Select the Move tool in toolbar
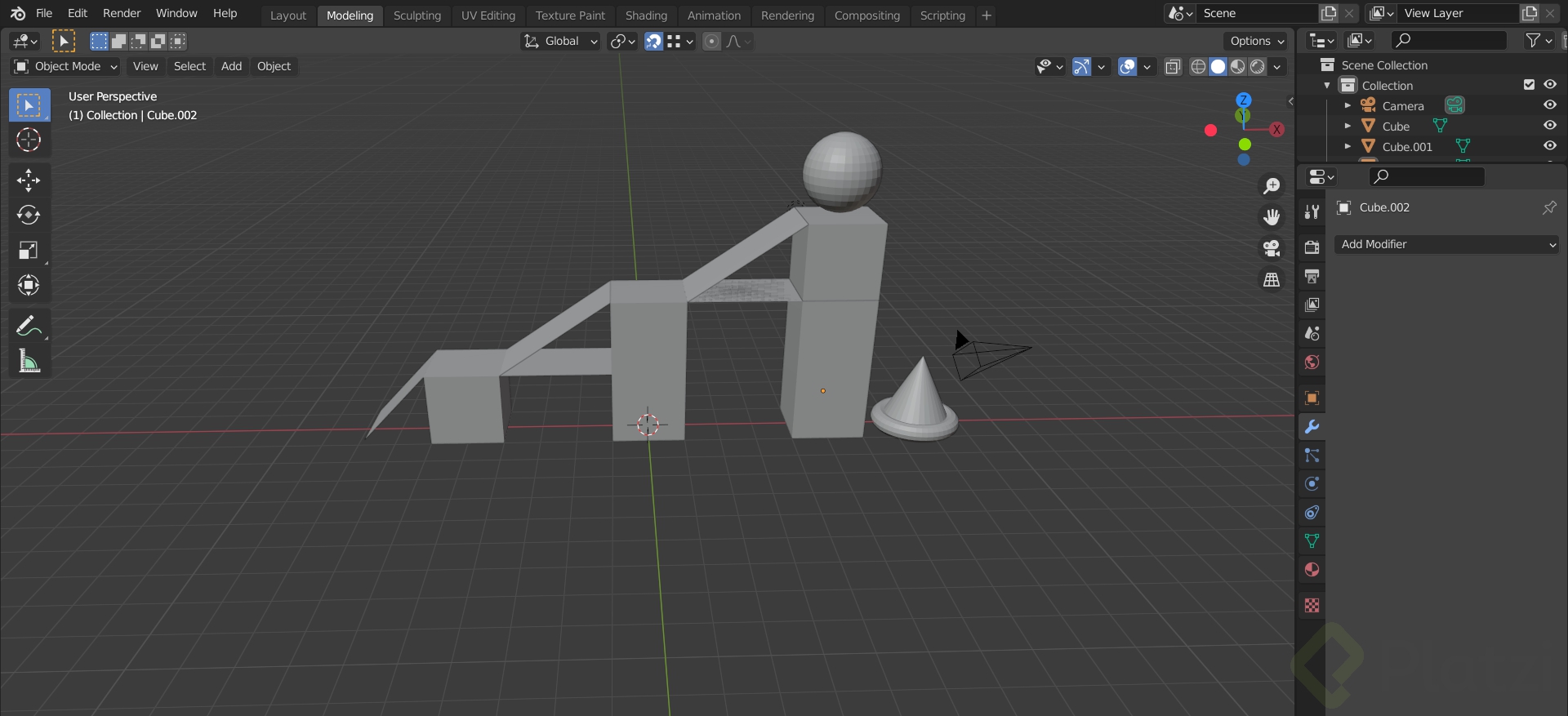The image size is (1568, 716). pyautogui.click(x=29, y=180)
